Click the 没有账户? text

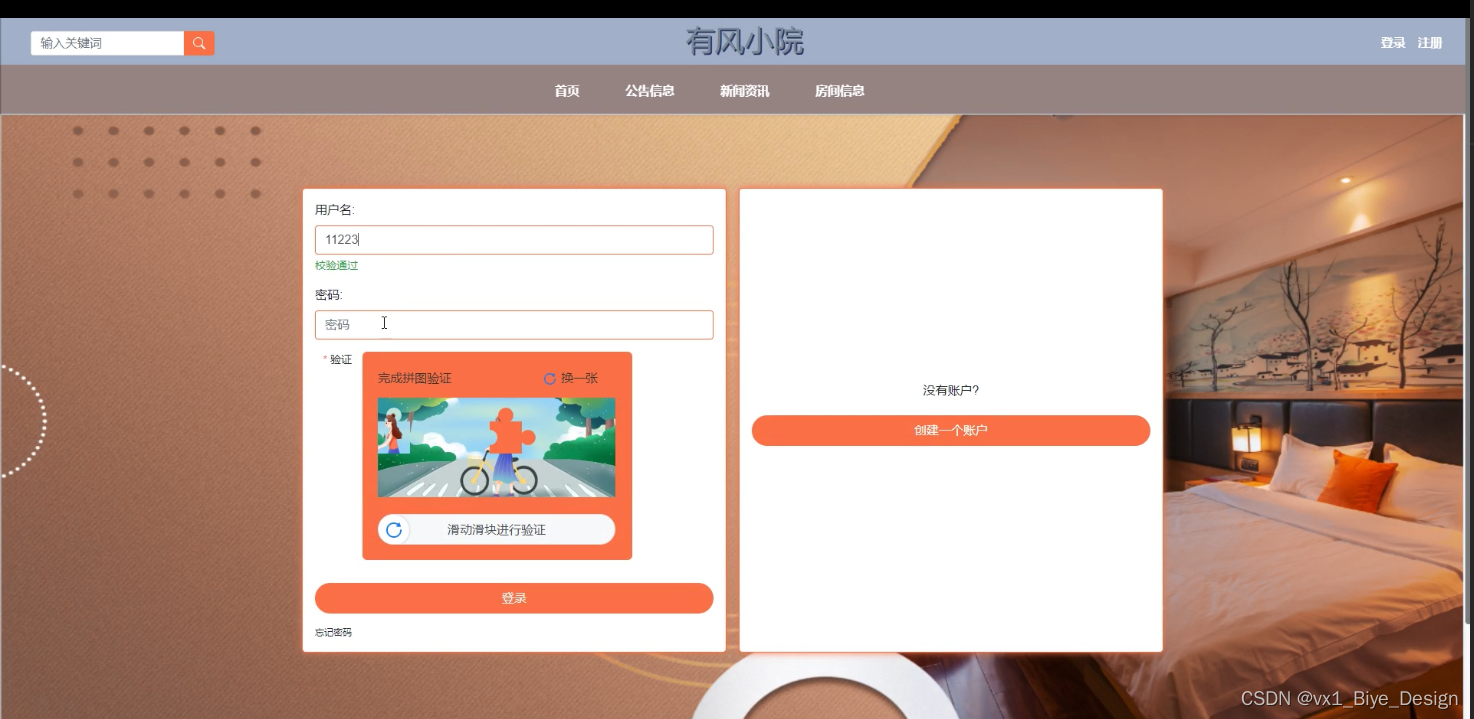(x=951, y=391)
